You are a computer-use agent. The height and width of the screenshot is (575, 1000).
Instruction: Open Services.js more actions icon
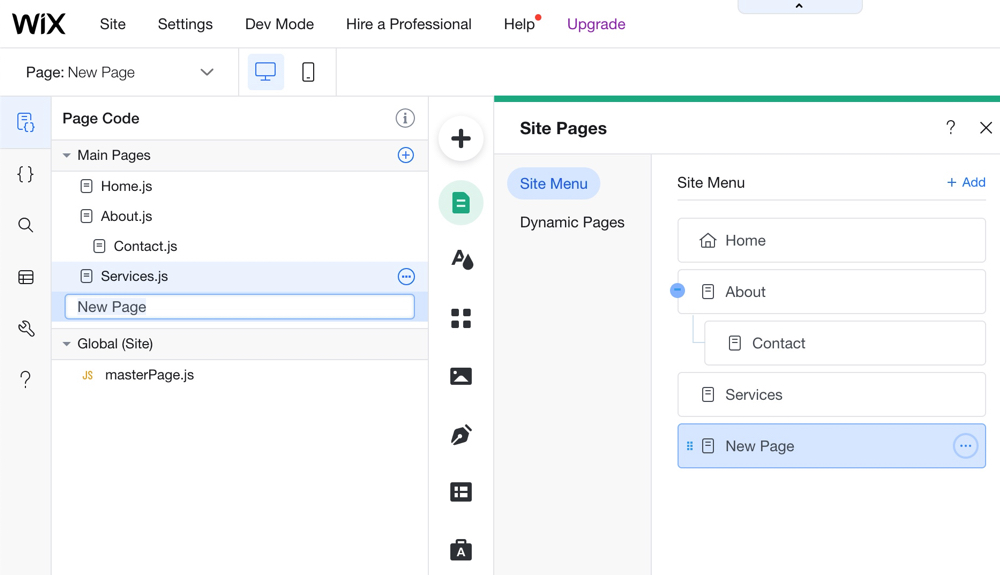406,277
